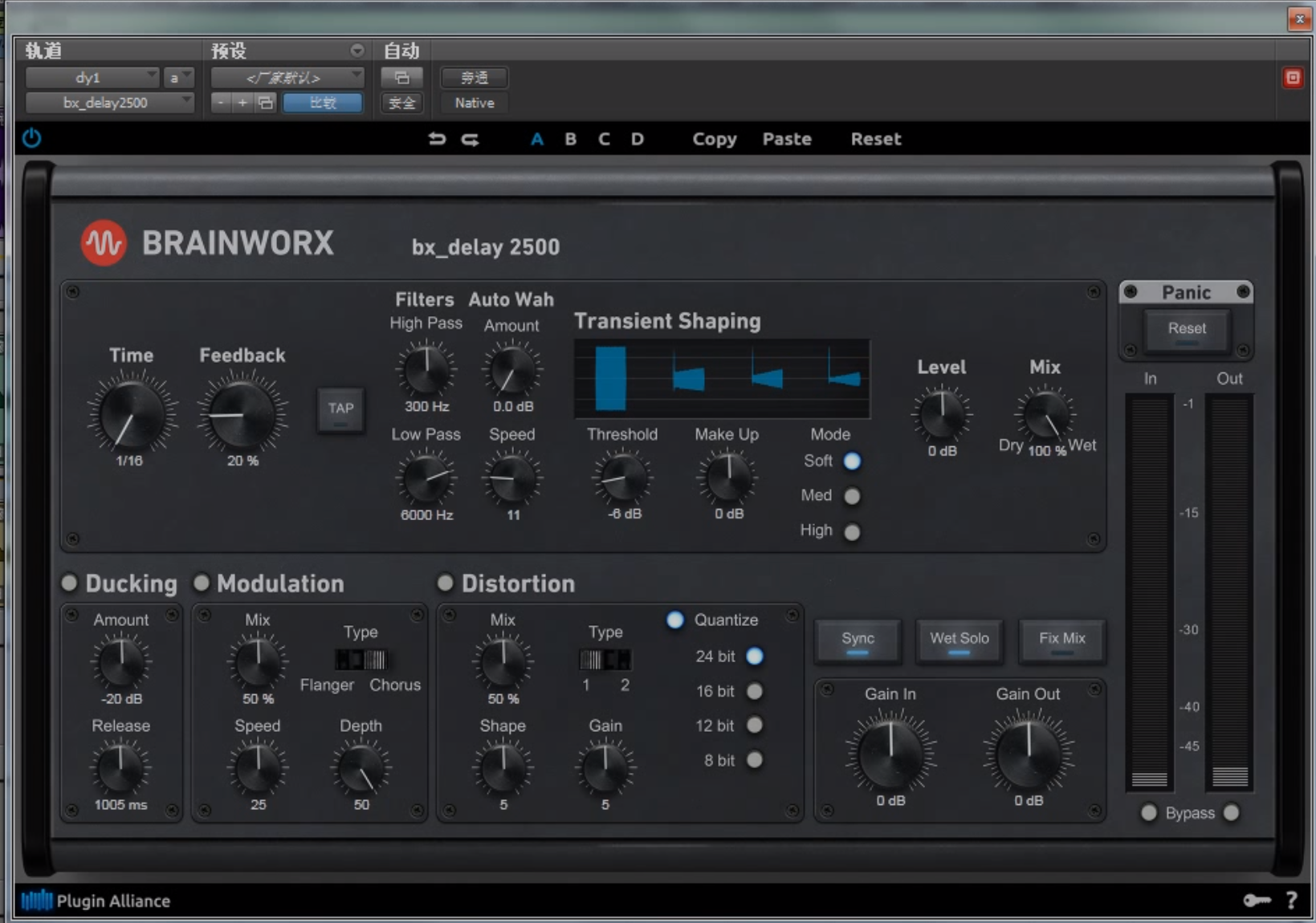This screenshot has height=923, width=1316.
Task: Click the red target icon at top right
Action: 1293,78
